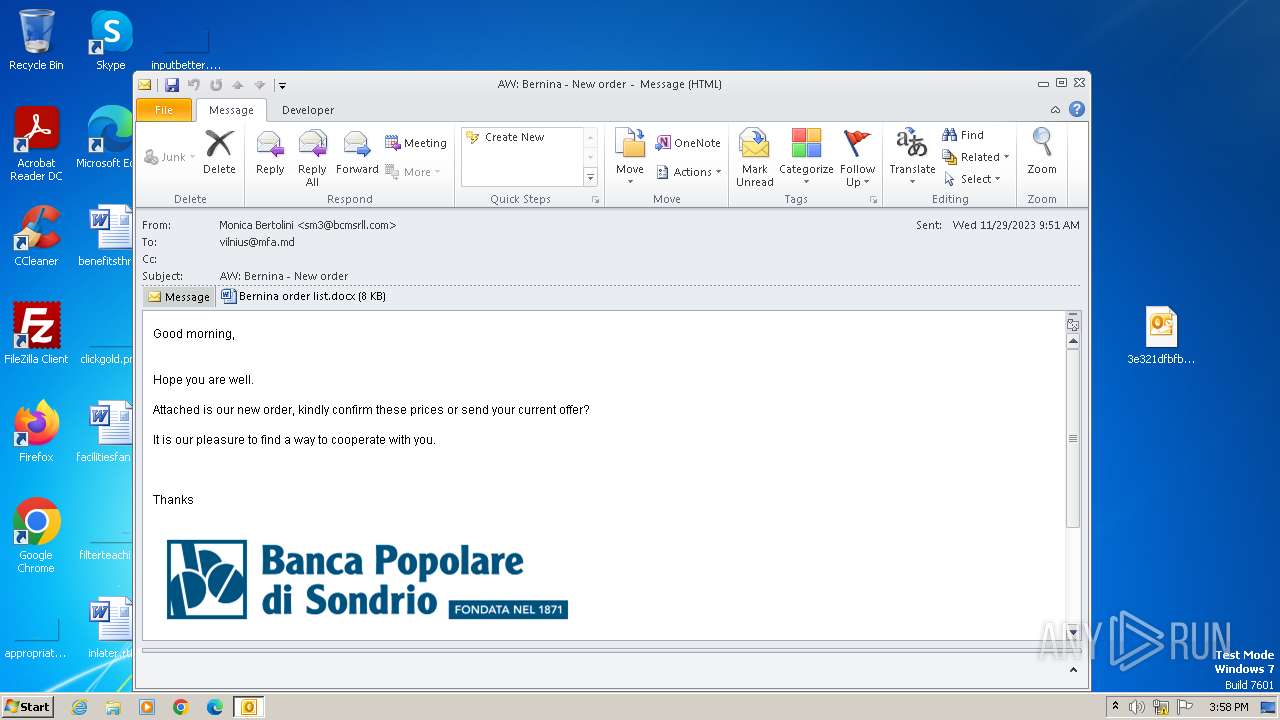
Task: Open the Select dropdown
Action: (972, 179)
